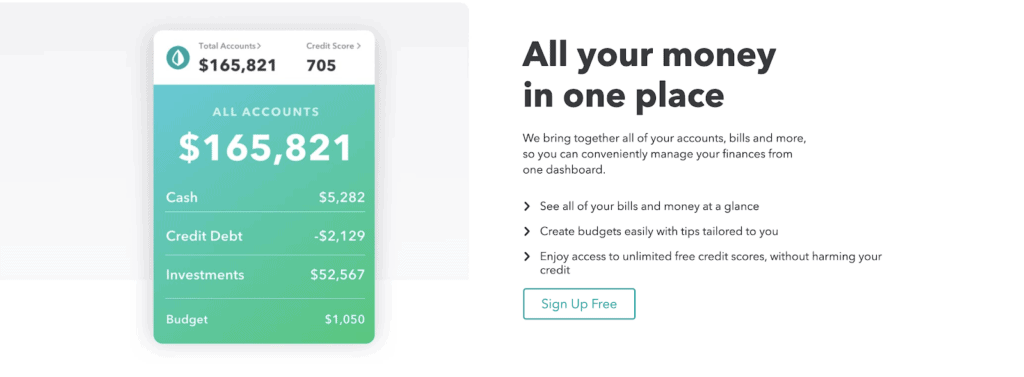The width and height of the screenshot is (1024, 377).
Task: Click the Sign Up Free button
Action: 579,304
